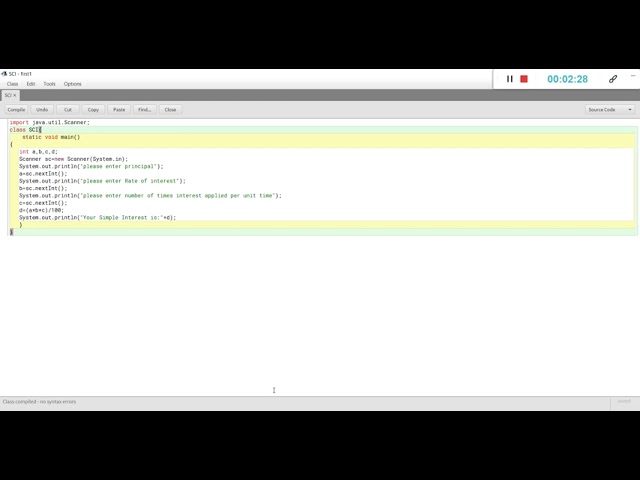640x480 pixels.
Task: Open the Class menu
Action: pos(12,84)
